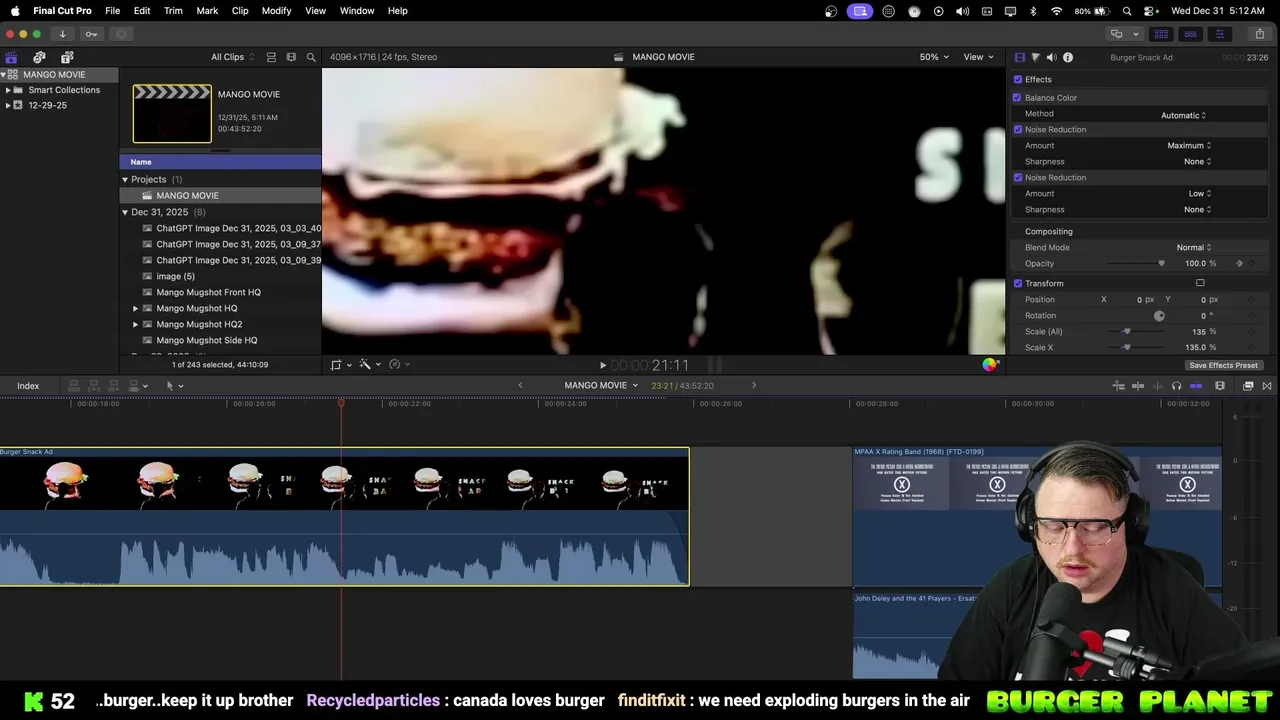Open the Info inspector icon
Screen dimensions: 1280x720
pyautogui.click(x=1068, y=57)
